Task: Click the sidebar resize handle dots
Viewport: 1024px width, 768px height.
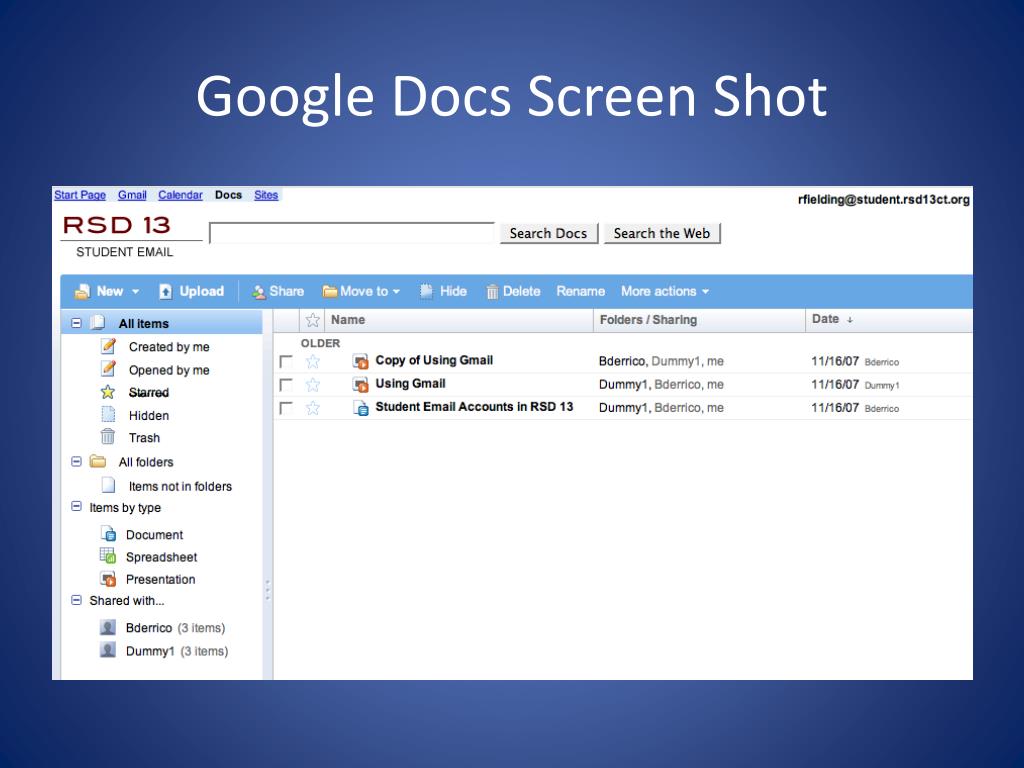Action: [267, 590]
